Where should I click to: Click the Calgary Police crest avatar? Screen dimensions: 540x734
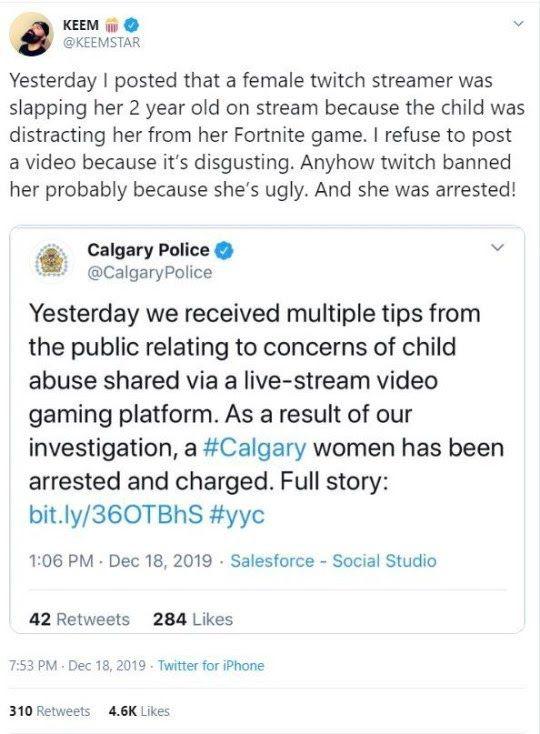(53, 261)
